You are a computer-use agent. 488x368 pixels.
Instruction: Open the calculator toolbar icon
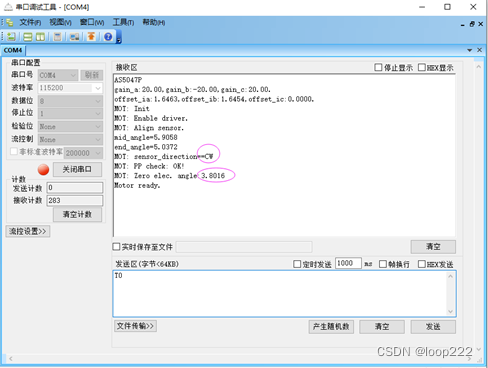click(x=58, y=37)
